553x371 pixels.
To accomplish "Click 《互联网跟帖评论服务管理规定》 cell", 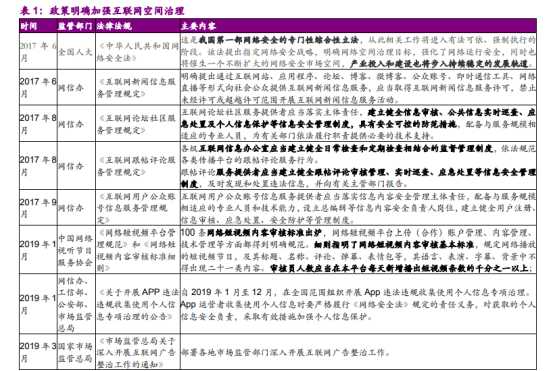I will (x=137, y=166).
